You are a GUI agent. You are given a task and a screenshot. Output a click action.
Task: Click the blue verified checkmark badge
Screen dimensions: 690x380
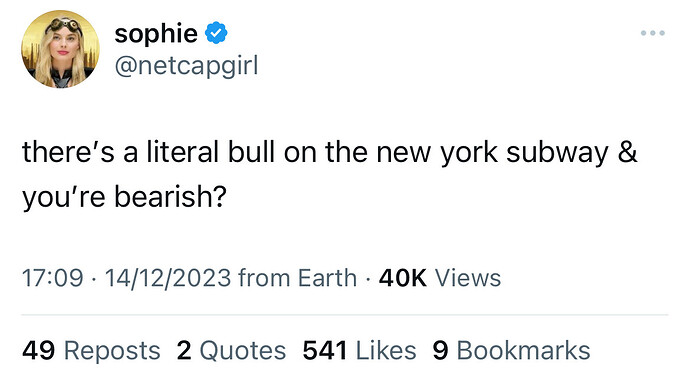tap(216, 33)
